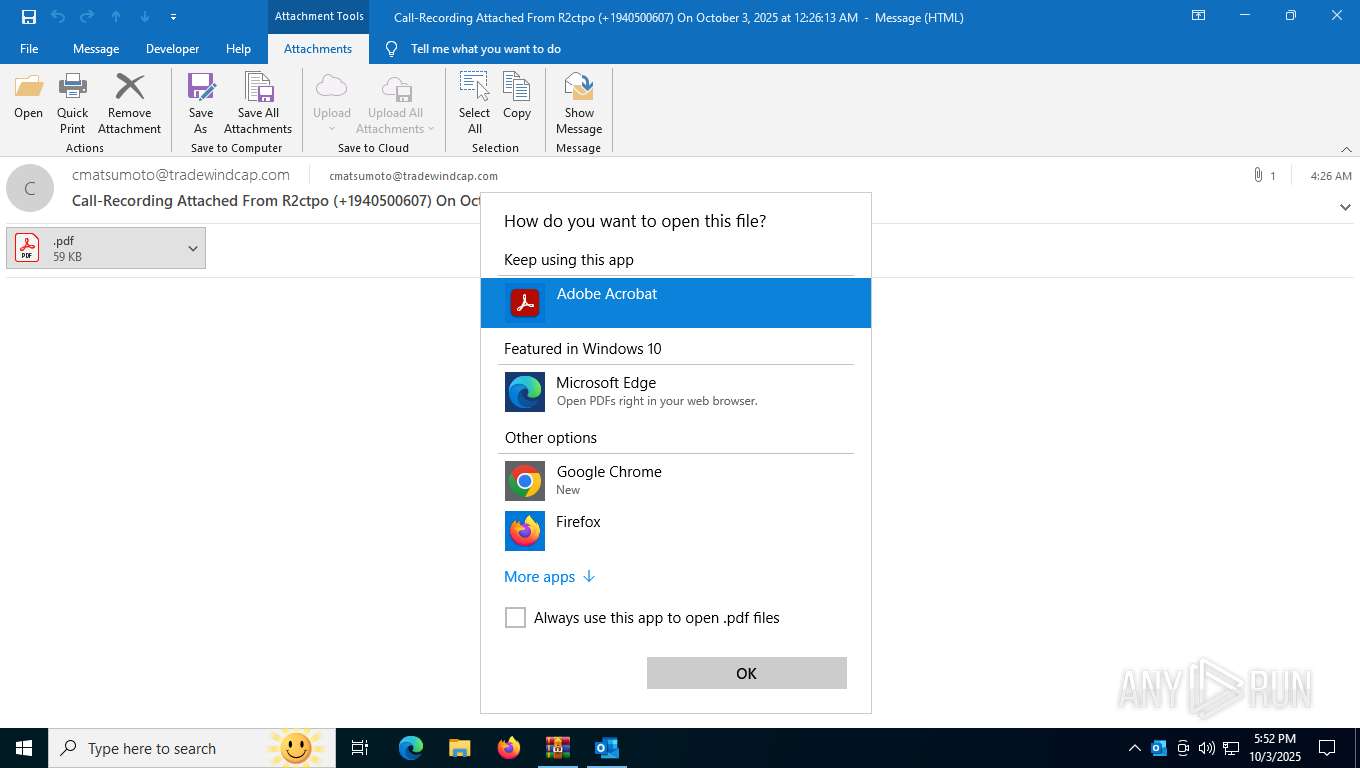Open the Outlook icon in the taskbar
The width and height of the screenshot is (1360, 768).
point(607,748)
